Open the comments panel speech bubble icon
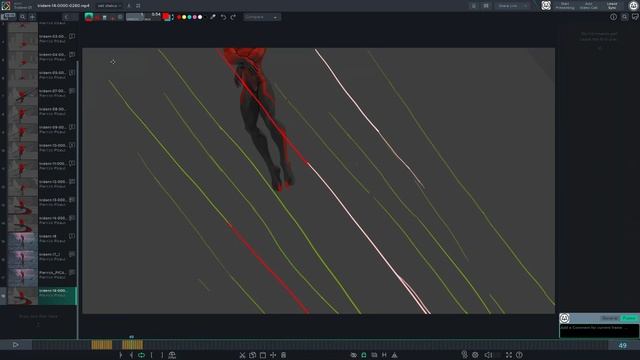 635,17
